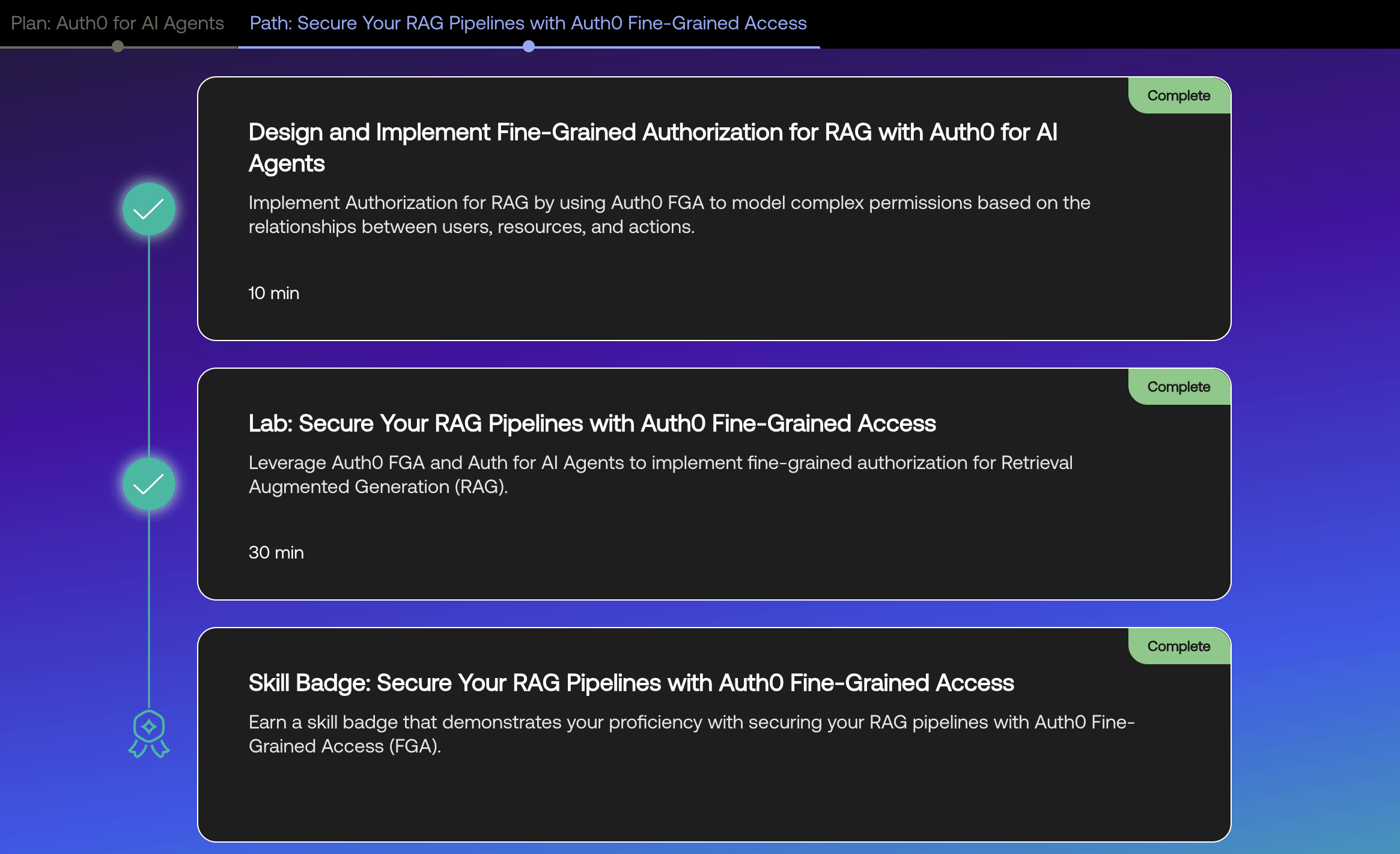The height and width of the screenshot is (854, 1400).
Task: Click the 'Leverage Auth0 FGA and Auth for AI Agents' description
Action: coord(660,474)
